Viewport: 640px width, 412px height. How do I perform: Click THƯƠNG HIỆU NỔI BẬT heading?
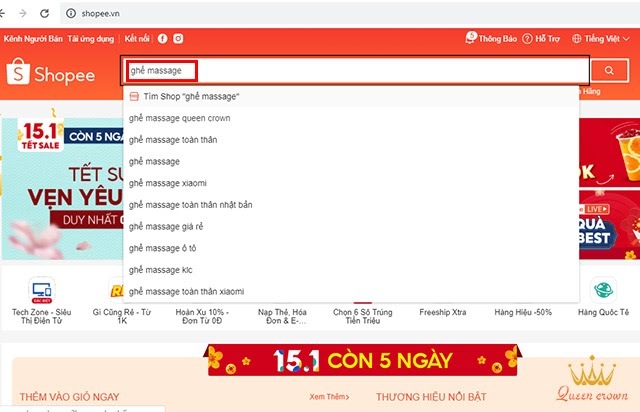pos(431,396)
